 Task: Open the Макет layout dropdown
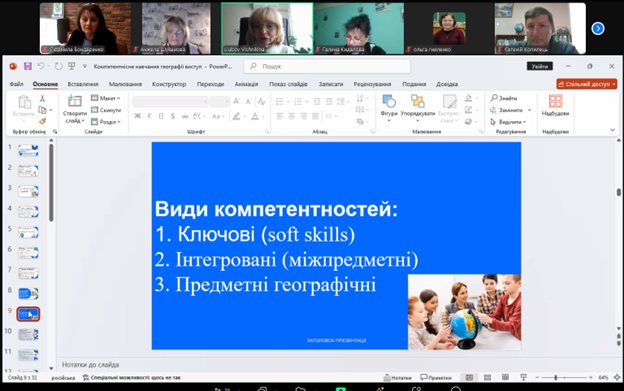click(x=105, y=98)
